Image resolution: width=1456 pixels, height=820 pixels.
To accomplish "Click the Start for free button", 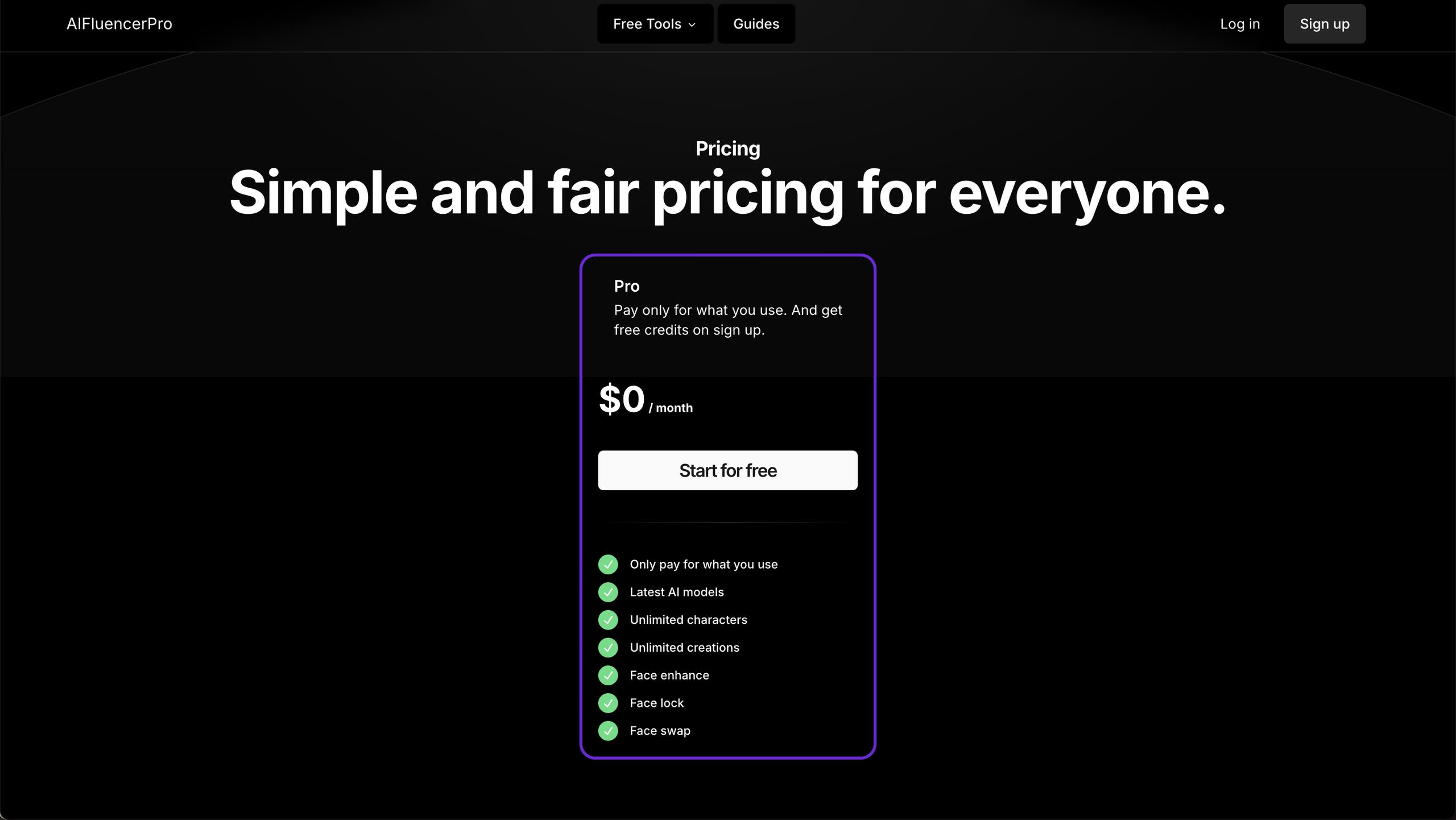I will click(727, 470).
